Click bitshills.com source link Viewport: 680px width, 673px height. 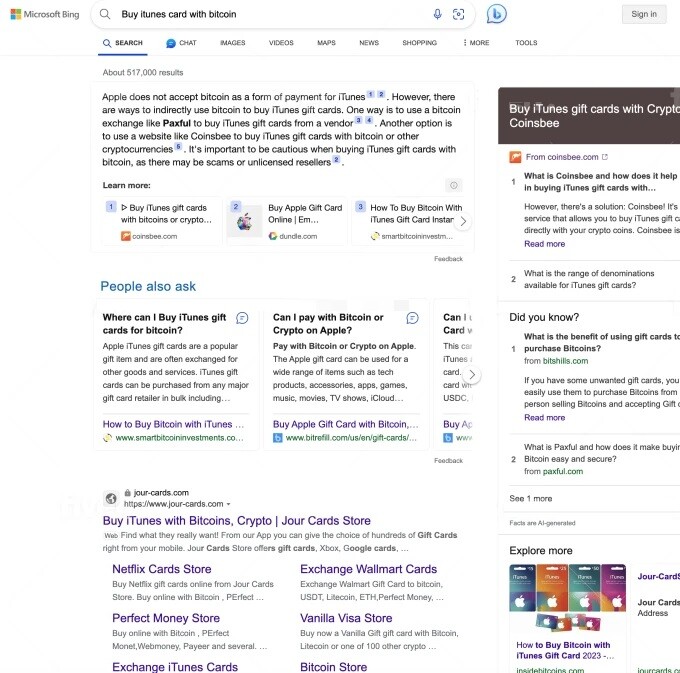click(566, 361)
